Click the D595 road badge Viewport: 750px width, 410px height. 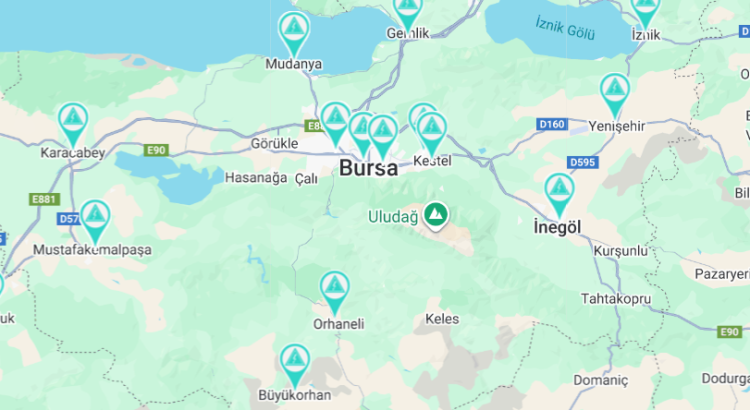click(x=583, y=162)
